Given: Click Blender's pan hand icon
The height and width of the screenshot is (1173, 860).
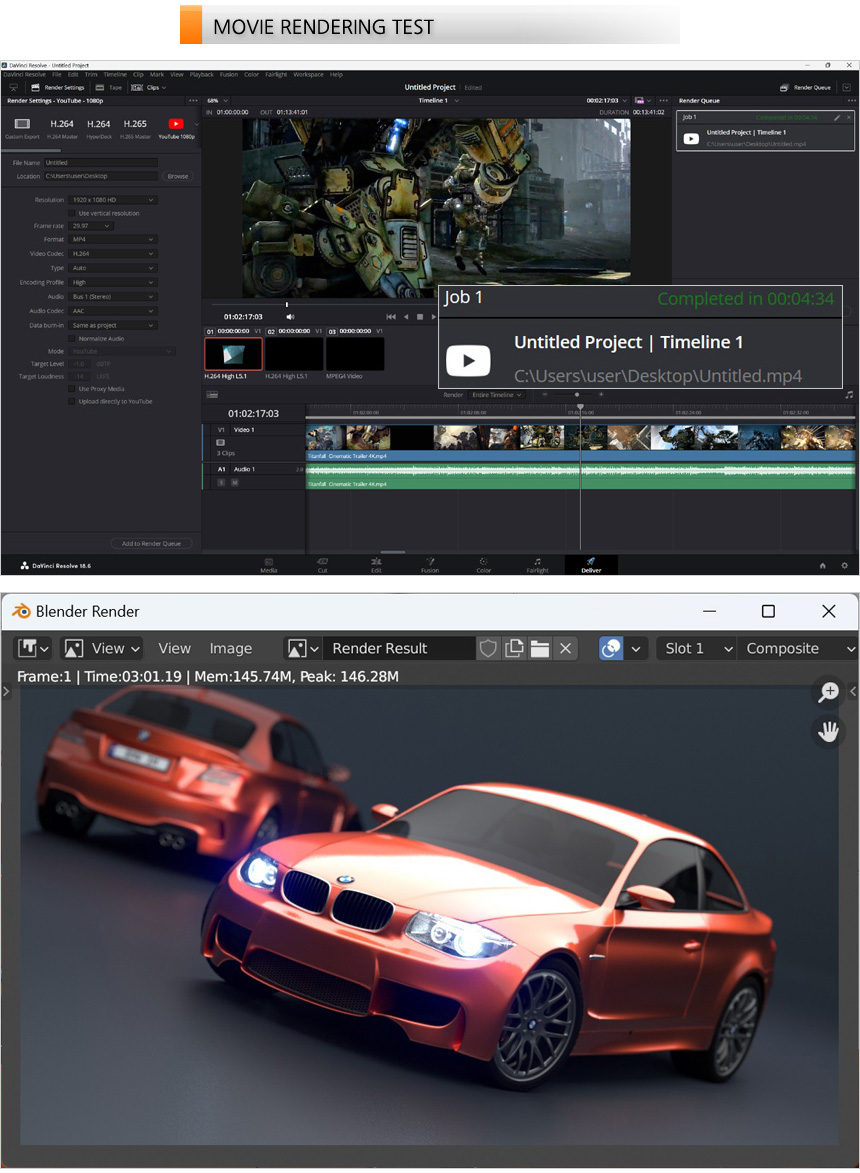Looking at the screenshot, I should (x=829, y=731).
